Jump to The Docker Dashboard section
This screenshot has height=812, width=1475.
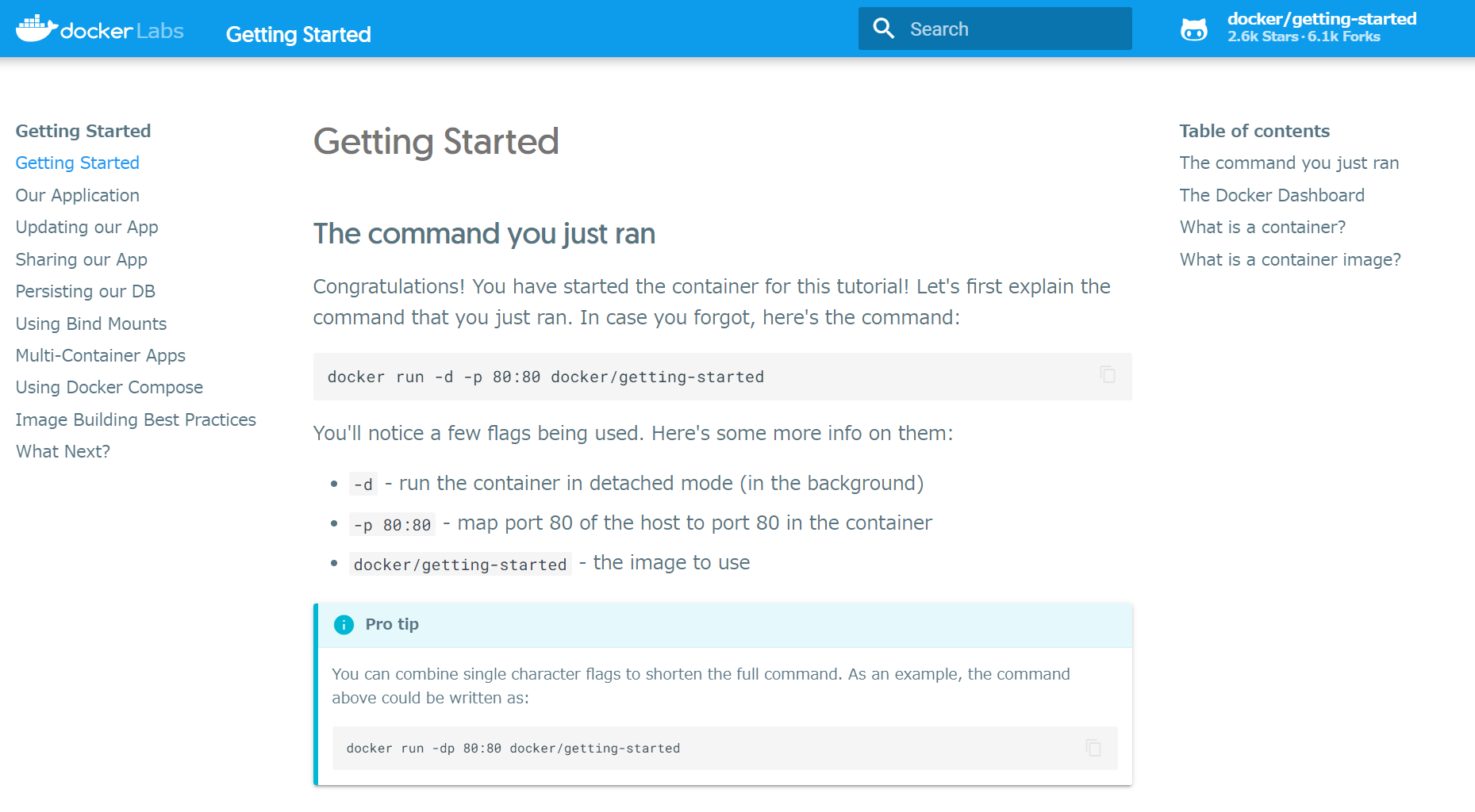pos(1272,195)
